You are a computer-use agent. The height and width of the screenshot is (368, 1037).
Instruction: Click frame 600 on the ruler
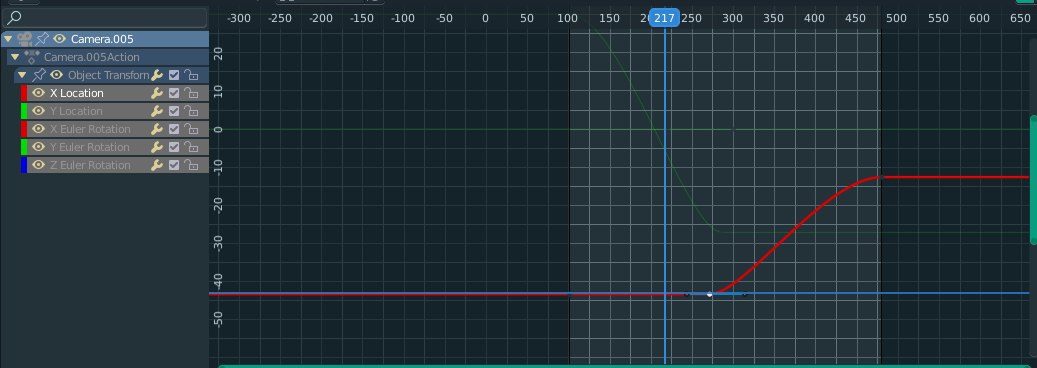tap(979, 19)
